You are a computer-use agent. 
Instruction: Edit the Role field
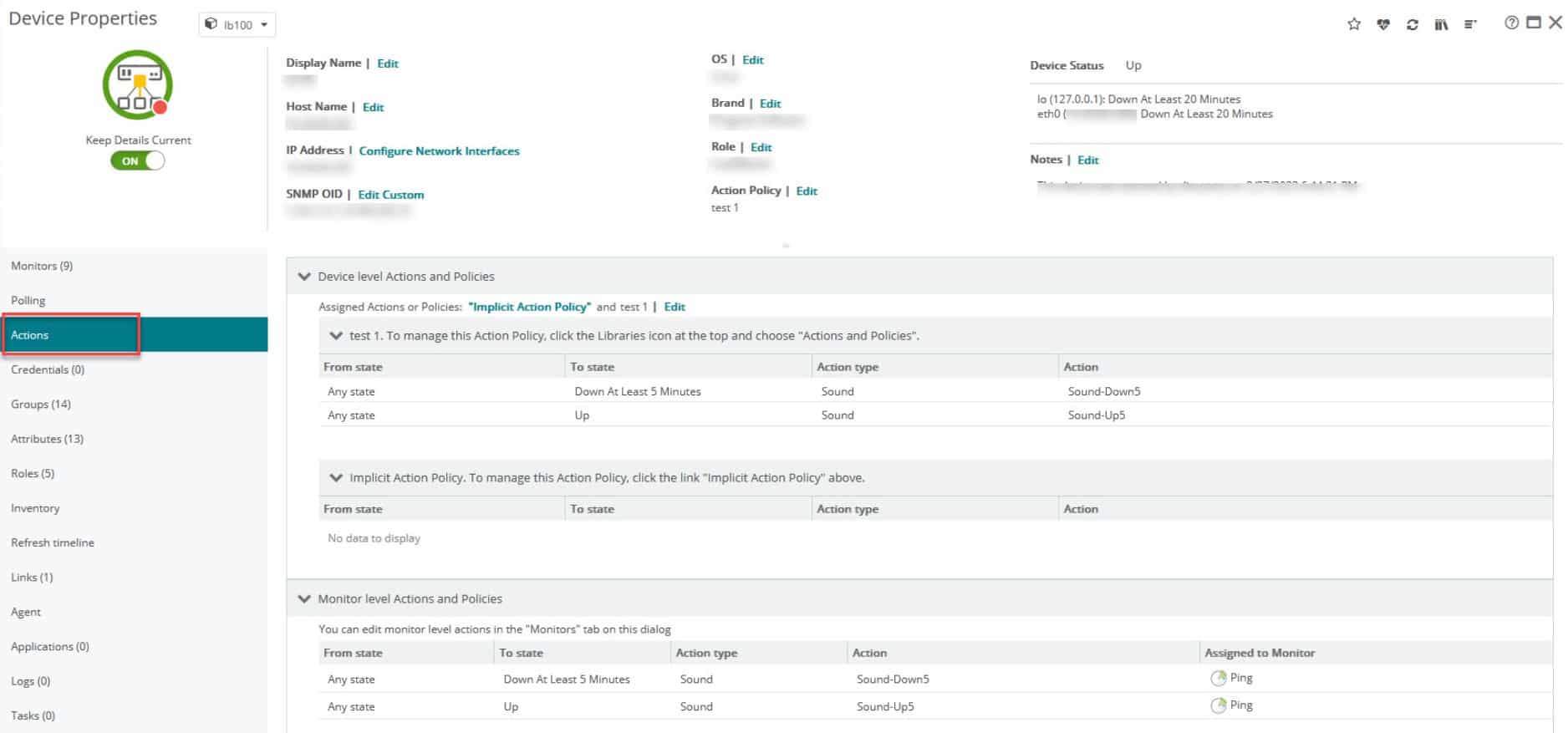click(x=761, y=147)
